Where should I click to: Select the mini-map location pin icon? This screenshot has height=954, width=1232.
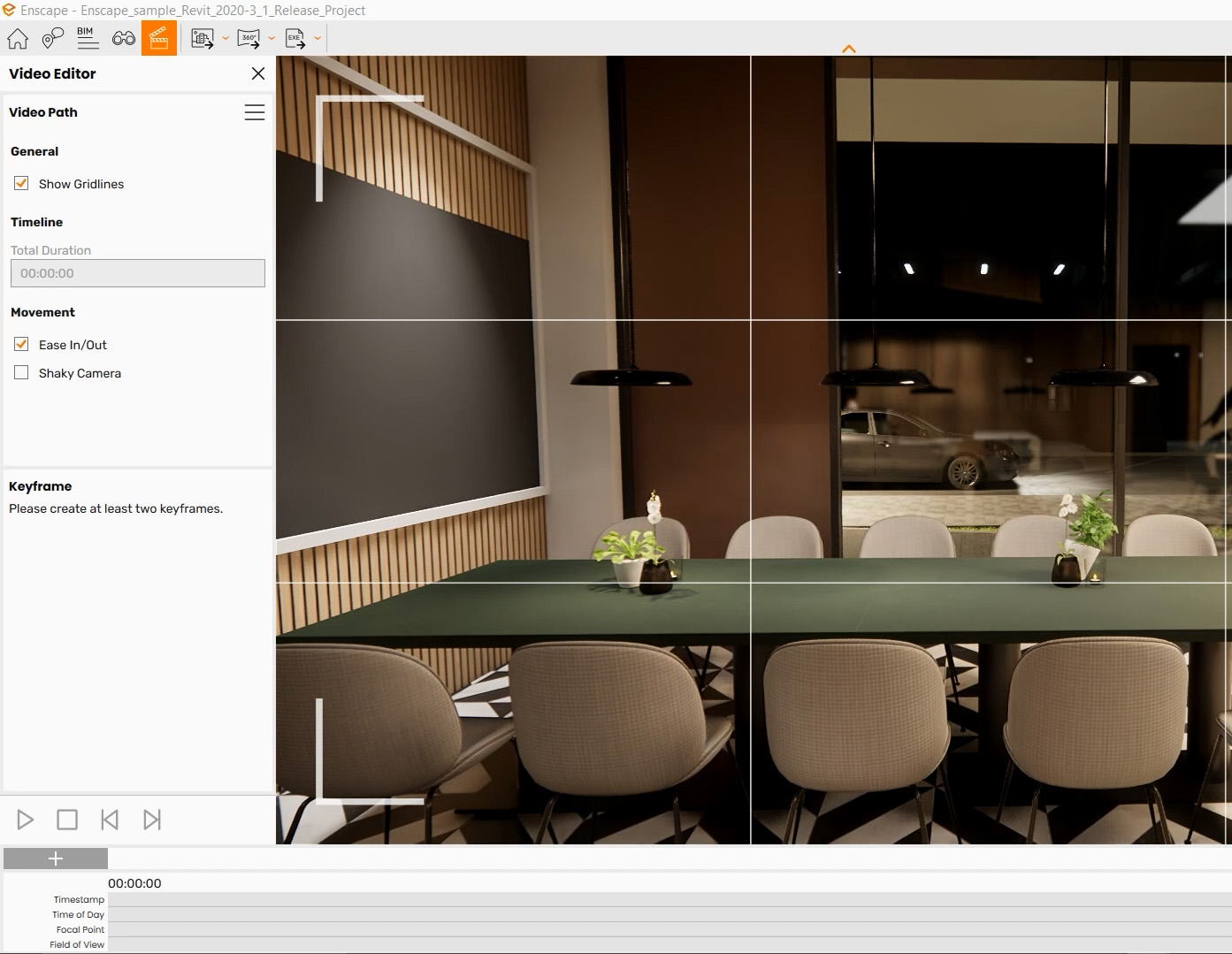(x=52, y=38)
